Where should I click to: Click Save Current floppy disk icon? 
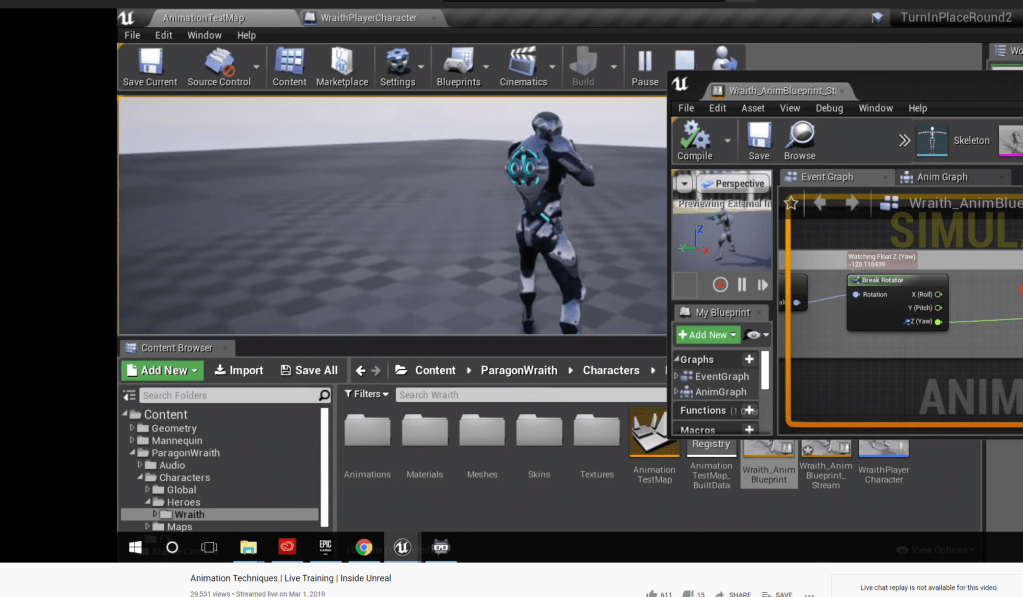pyautogui.click(x=150, y=62)
